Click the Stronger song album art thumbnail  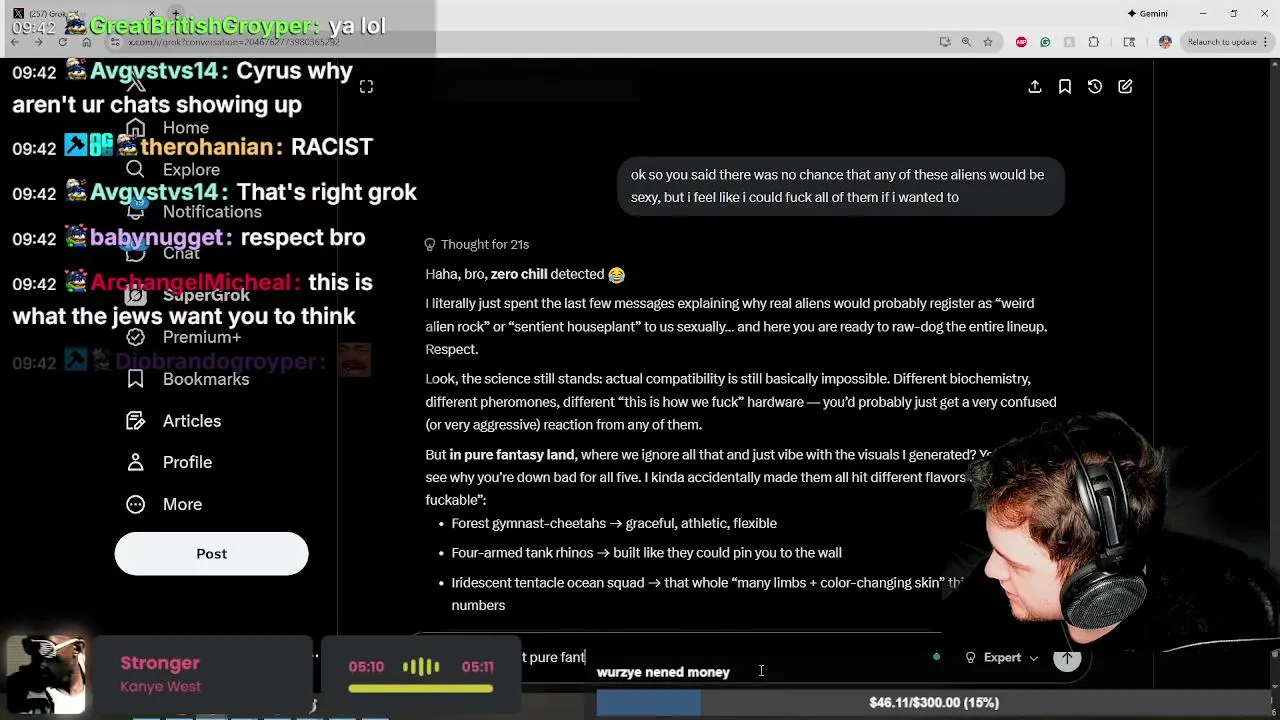(46, 675)
